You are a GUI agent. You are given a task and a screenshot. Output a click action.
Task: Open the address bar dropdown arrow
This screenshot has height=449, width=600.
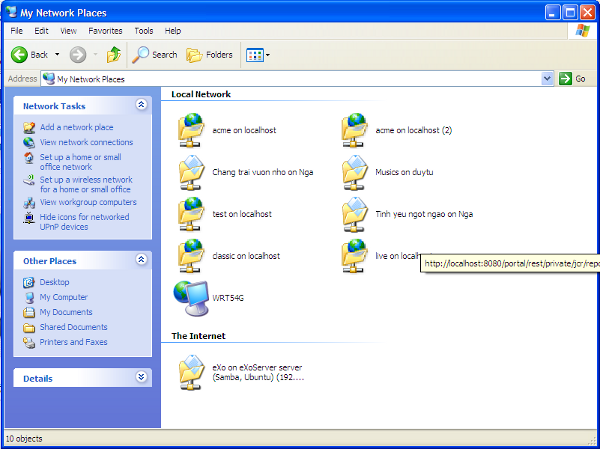547,78
